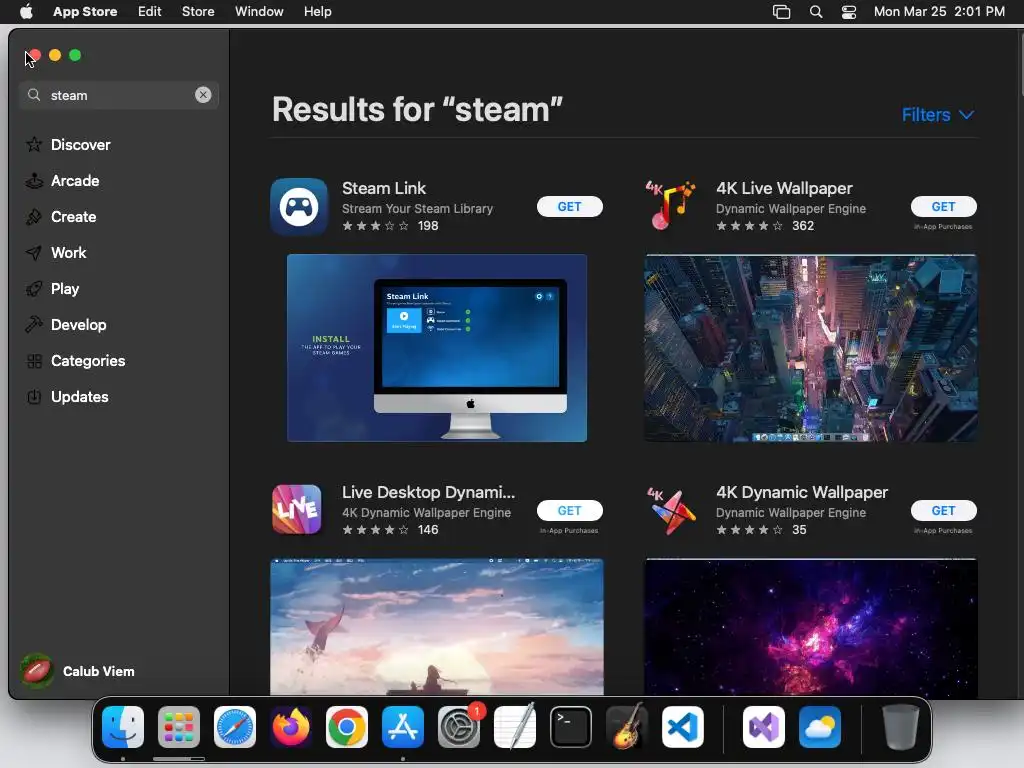Get Live Desktop Dynamic wallpaper app
Image resolution: width=1024 pixels, height=768 pixels.
coord(569,511)
